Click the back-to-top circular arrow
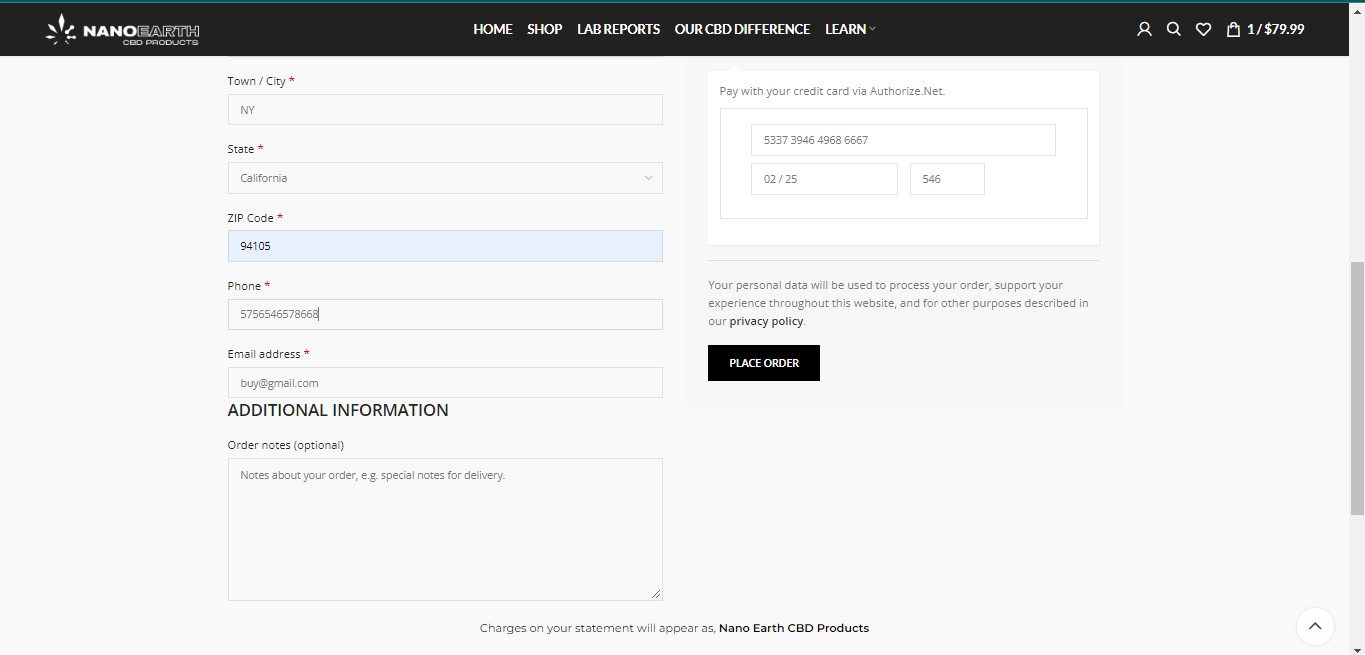 pos(1315,626)
